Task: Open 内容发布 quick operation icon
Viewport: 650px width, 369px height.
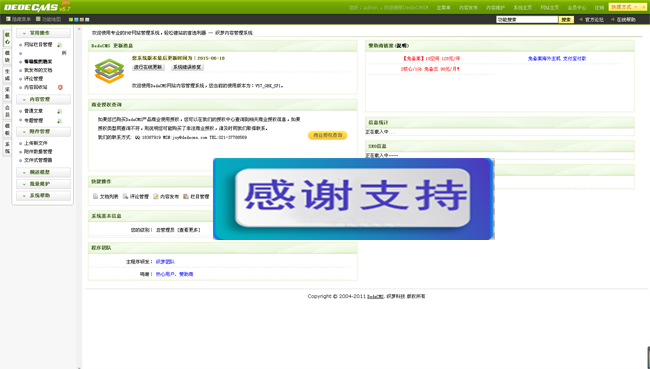Action: coord(156,197)
